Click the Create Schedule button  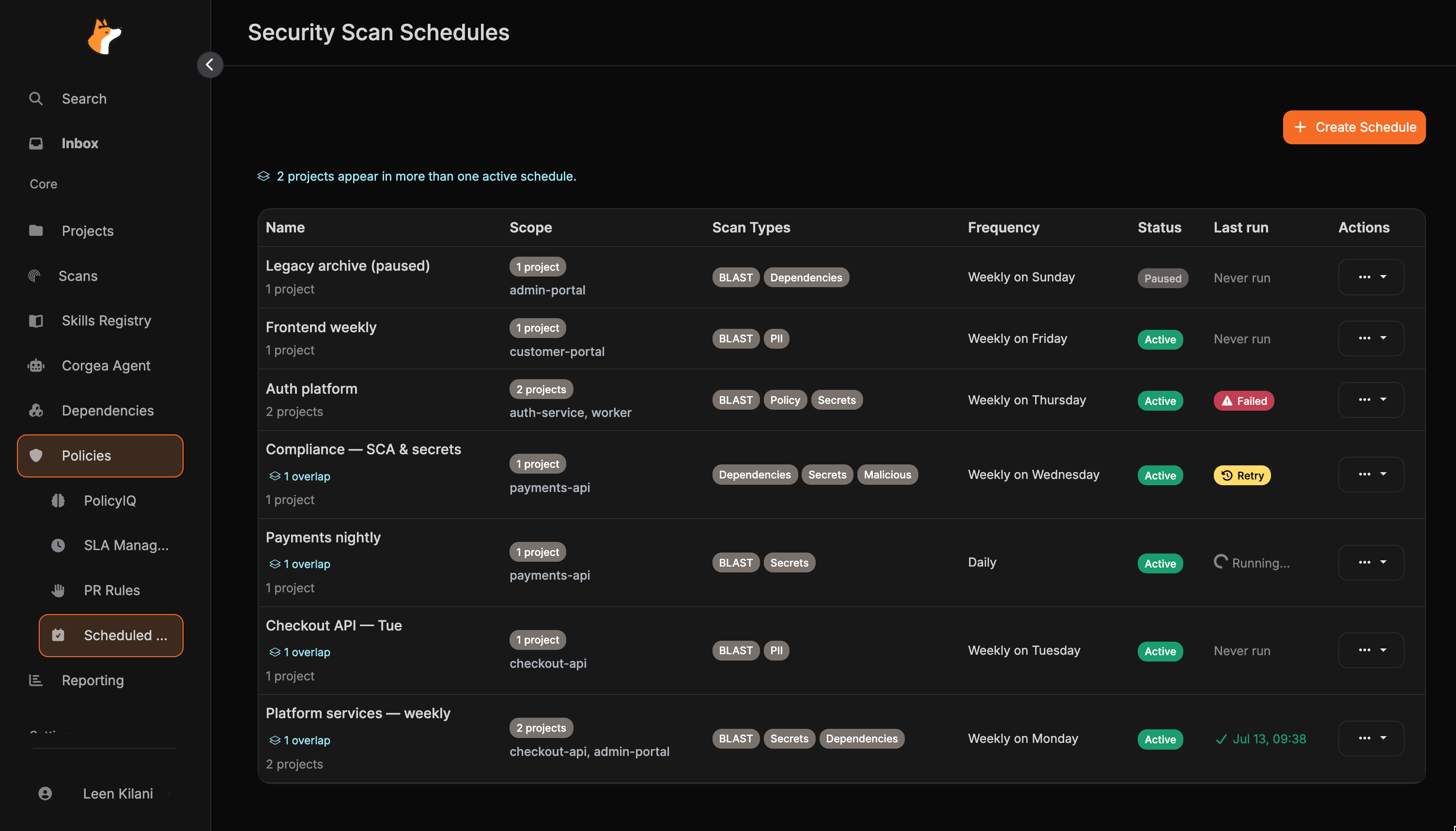coord(1354,127)
